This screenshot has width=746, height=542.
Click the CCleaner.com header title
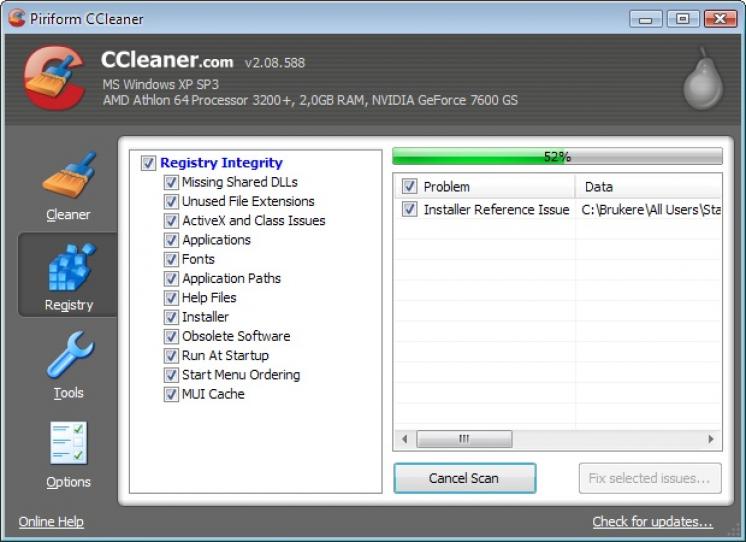pyautogui.click(x=167, y=60)
